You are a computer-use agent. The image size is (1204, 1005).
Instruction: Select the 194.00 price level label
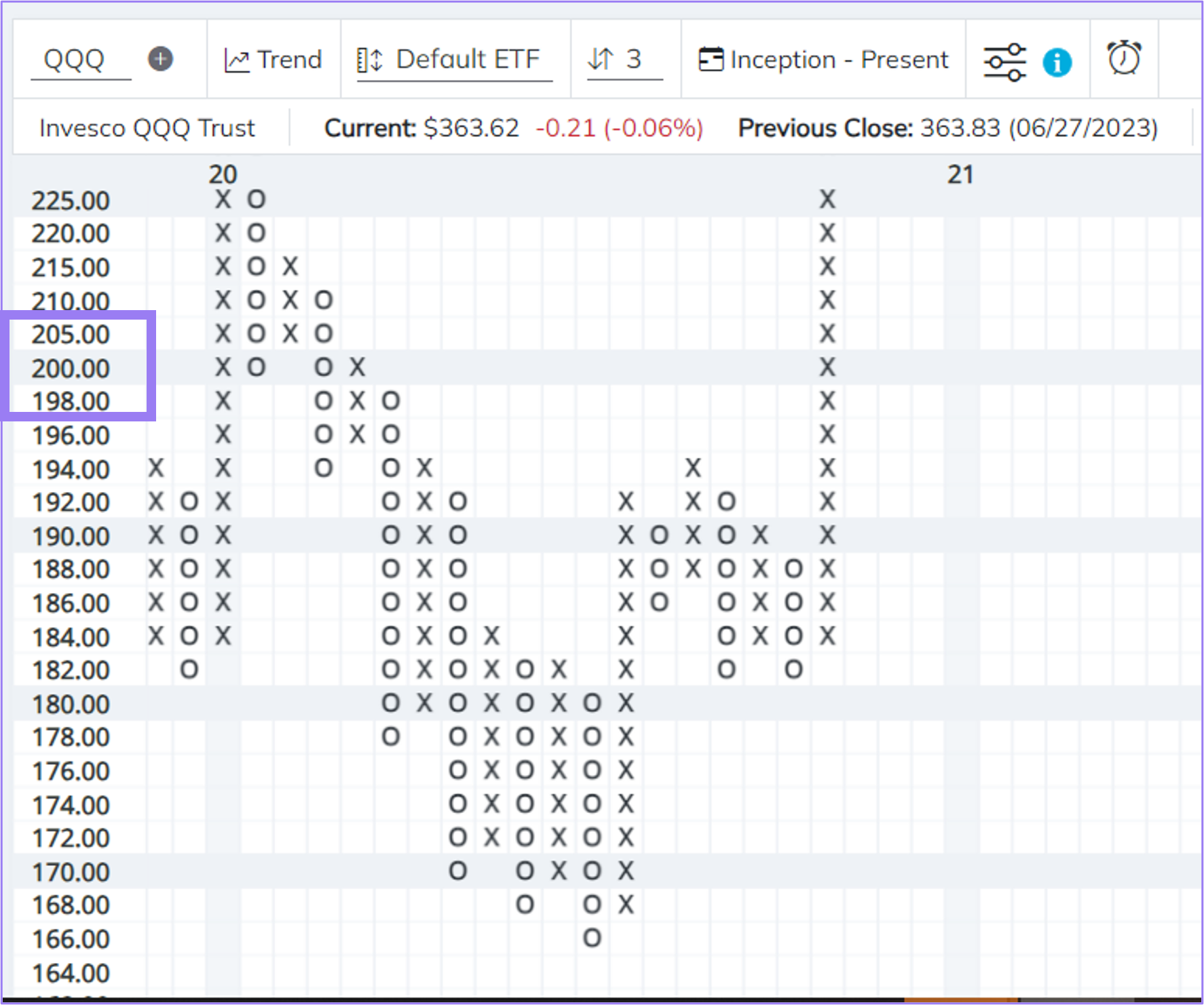tap(71, 470)
